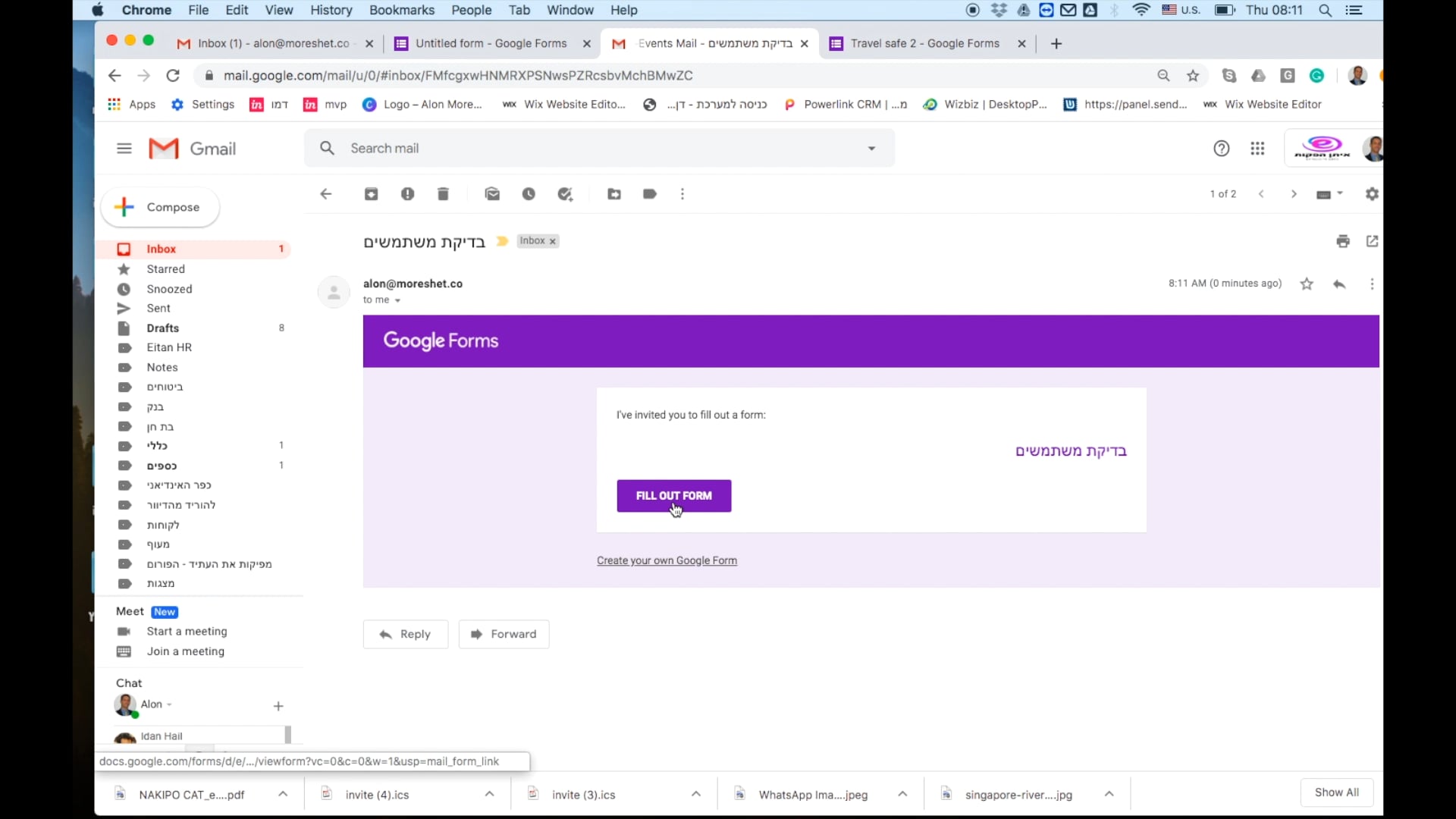Open the Labels icon in toolbar
The width and height of the screenshot is (1456, 819).
pos(650,194)
